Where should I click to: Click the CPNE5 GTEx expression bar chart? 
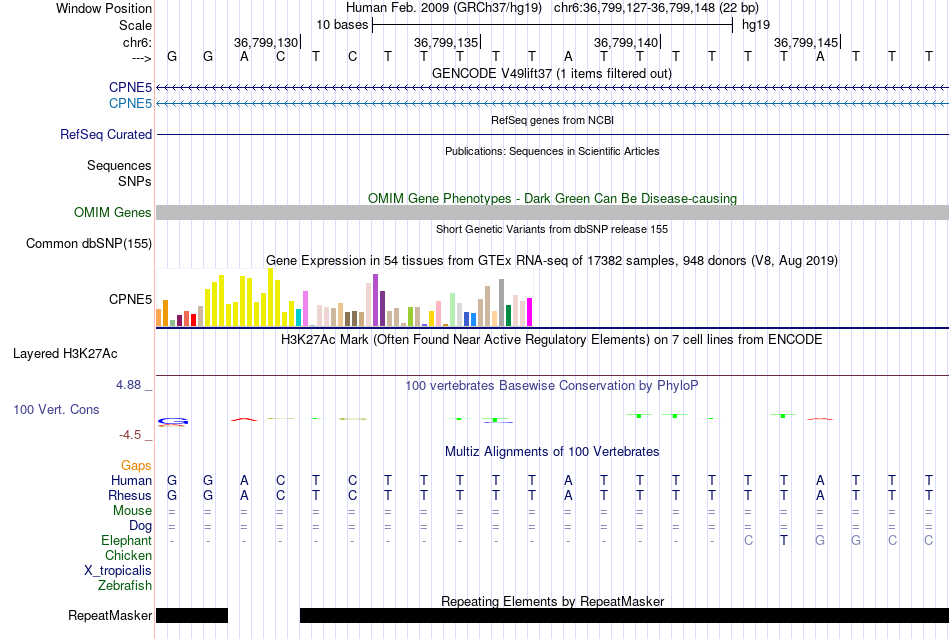pyautogui.click(x=344, y=298)
